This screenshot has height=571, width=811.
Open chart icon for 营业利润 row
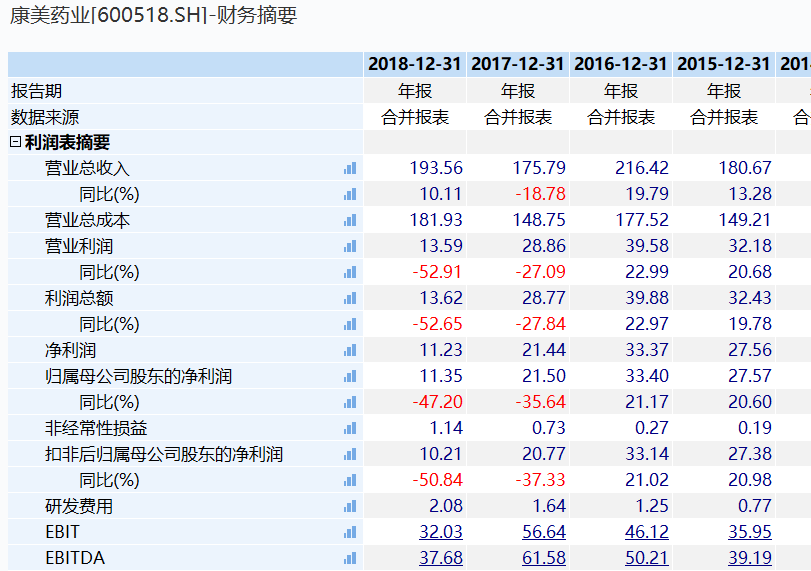pyautogui.click(x=350, y=246)
